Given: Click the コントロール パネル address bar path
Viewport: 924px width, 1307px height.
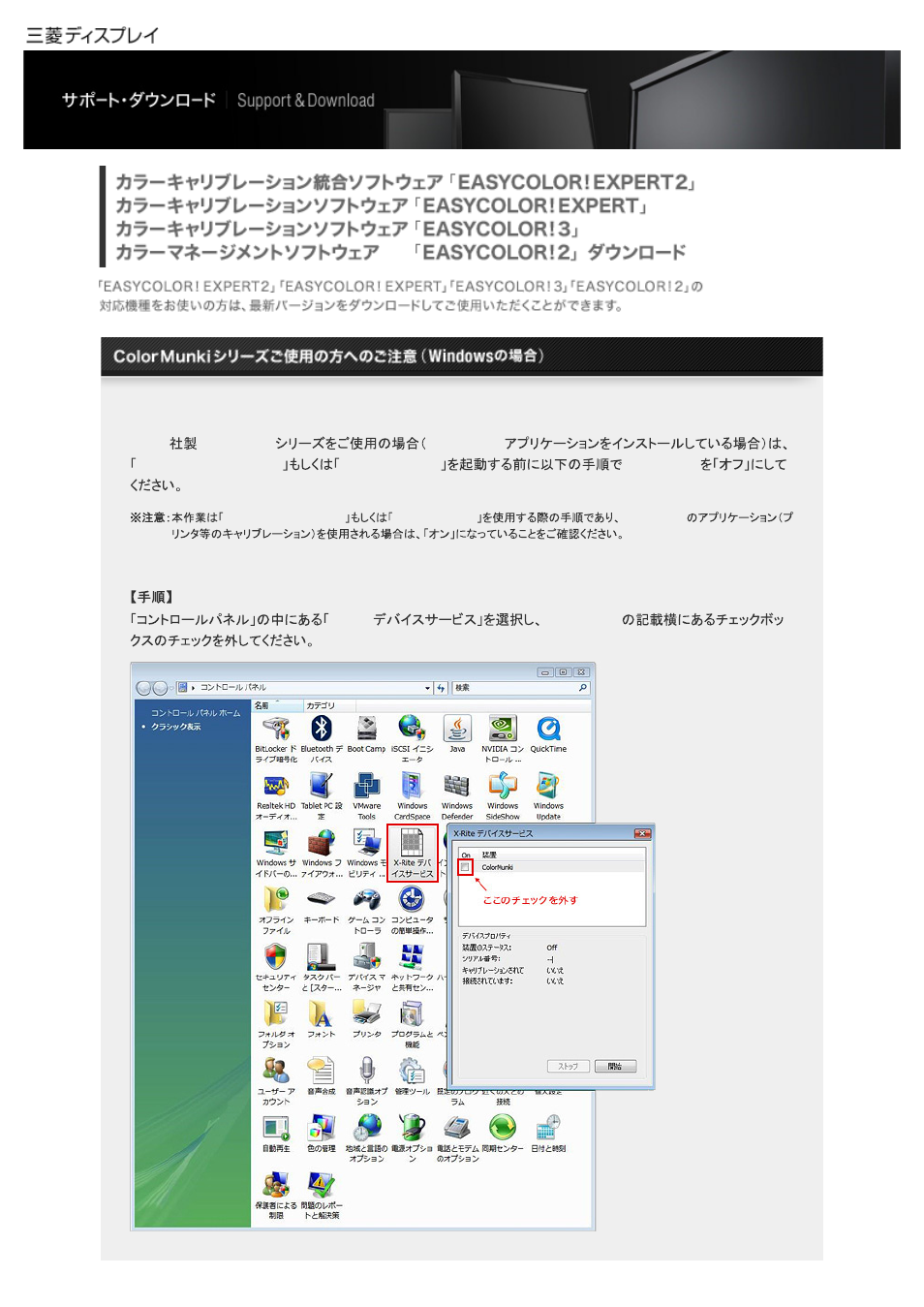Looking at the screenshot, I should tap(233, 688).
